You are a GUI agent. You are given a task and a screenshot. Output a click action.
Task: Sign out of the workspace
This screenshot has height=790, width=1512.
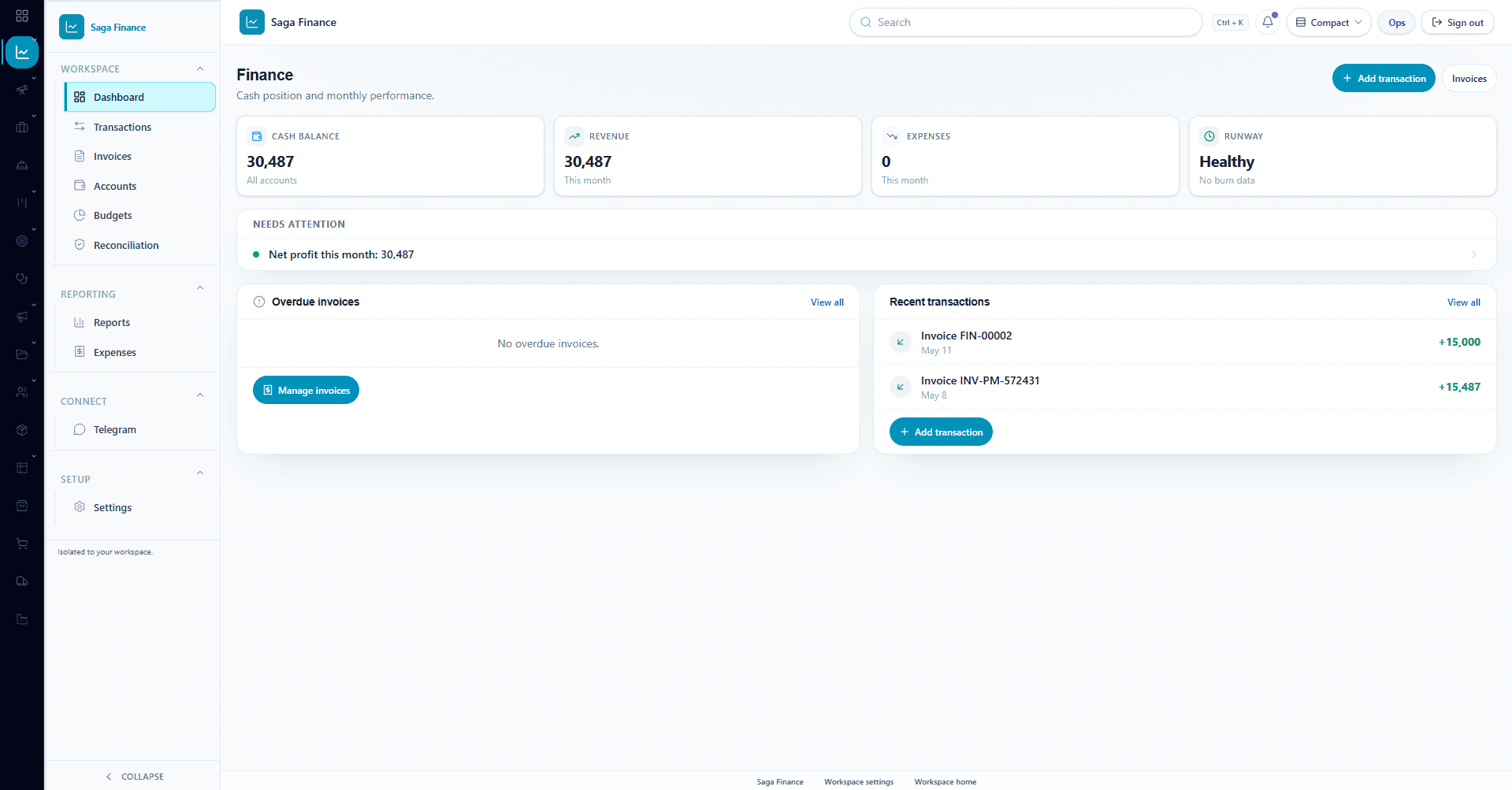point(1458,22)
